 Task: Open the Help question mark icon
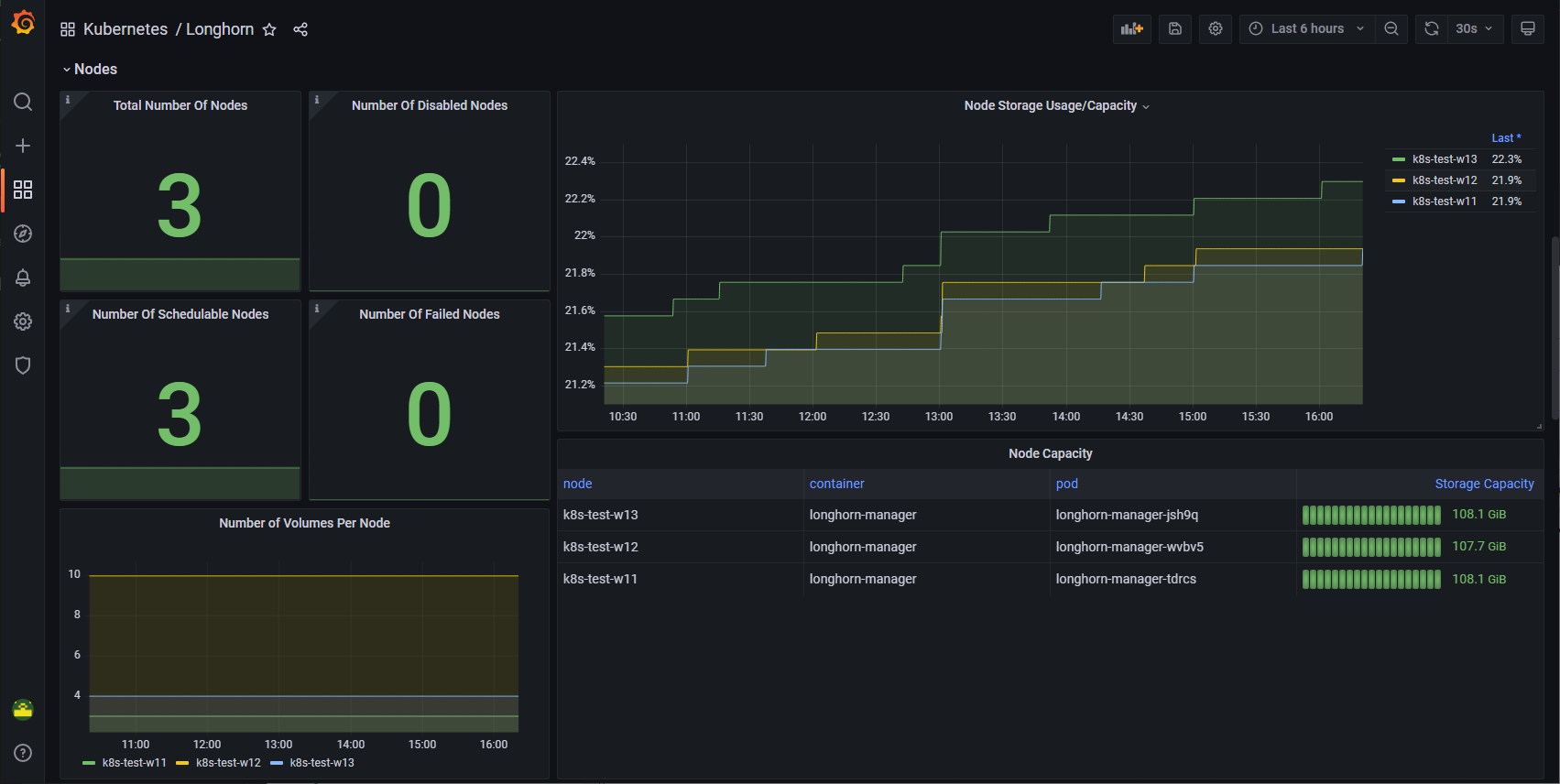[23, 753]
